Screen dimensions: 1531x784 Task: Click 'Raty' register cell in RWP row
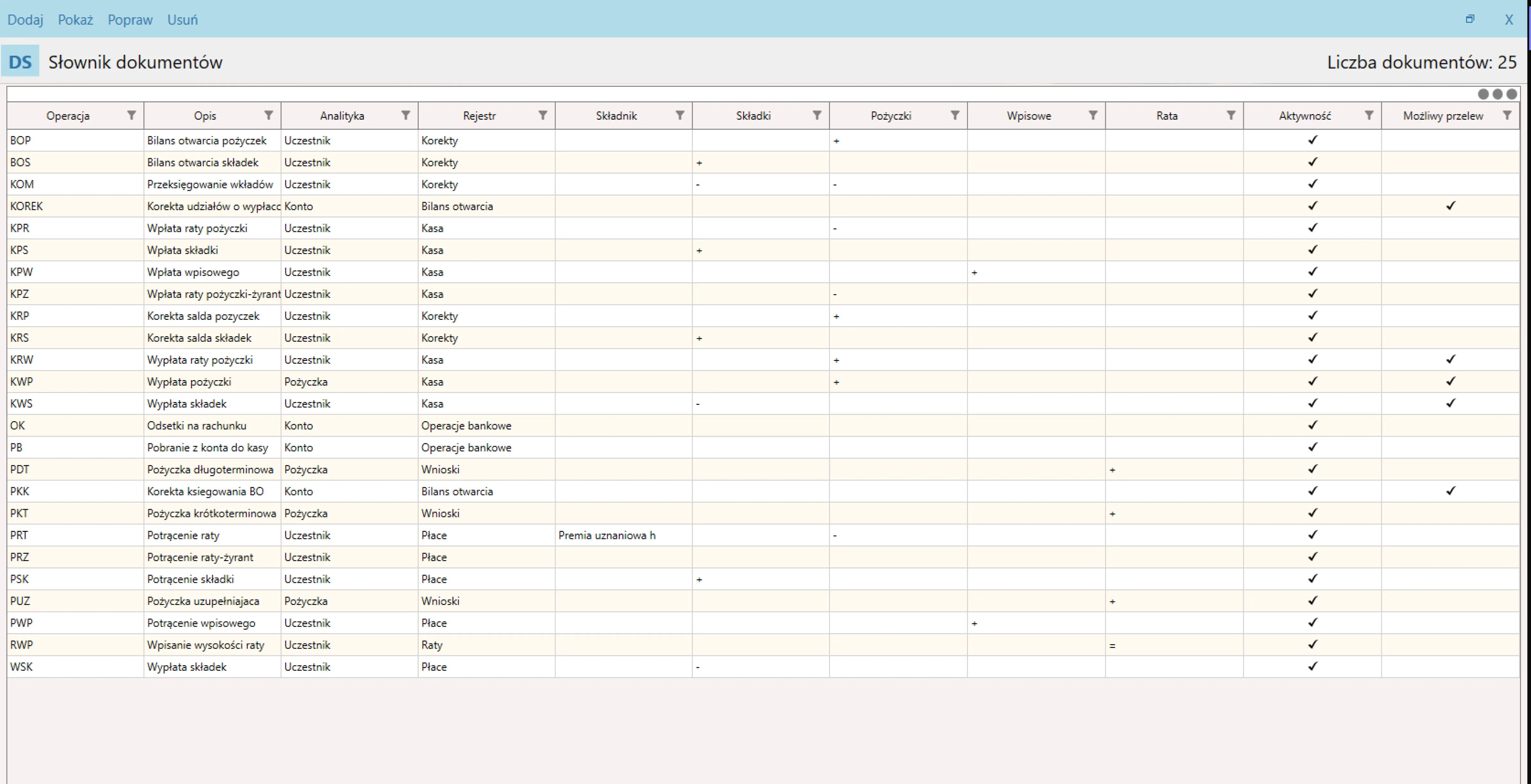486,645
